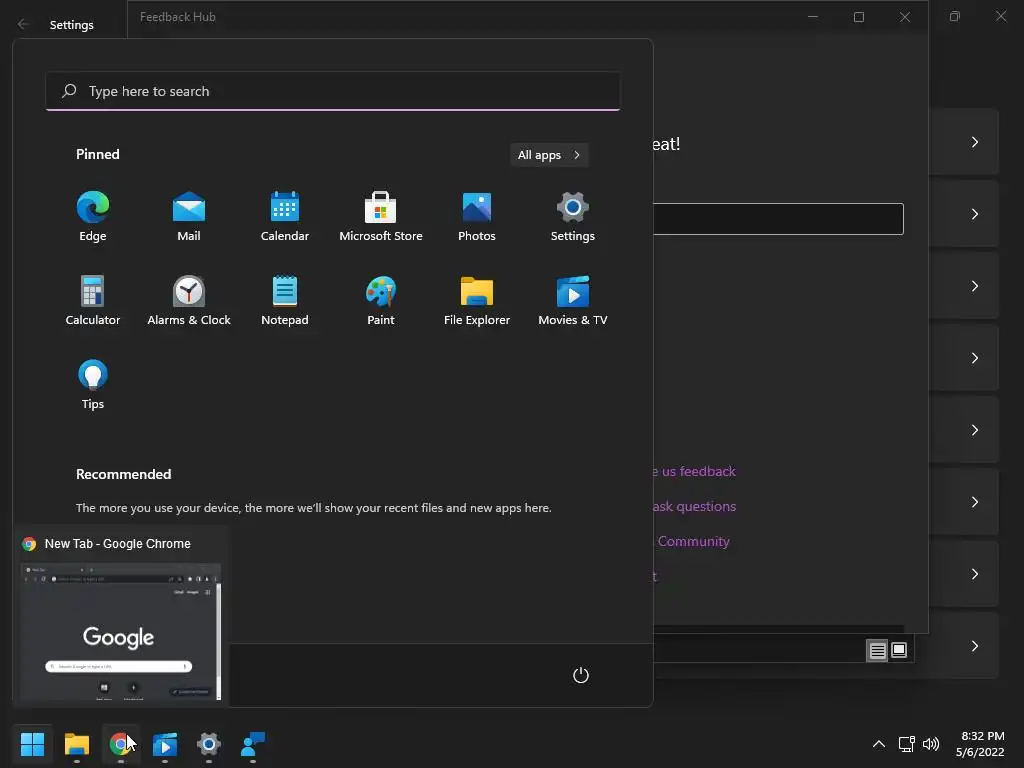This screenshot has height=768, width=1024.
Task: Expand the third Settings row chevron
Action: tap(974, 286)
